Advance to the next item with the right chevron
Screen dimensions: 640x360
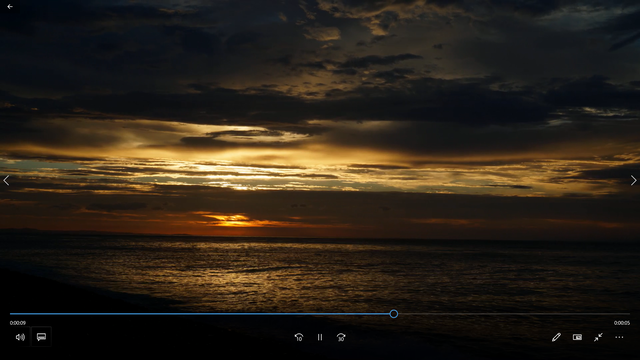pyautogui.click(x=633, y=180)
